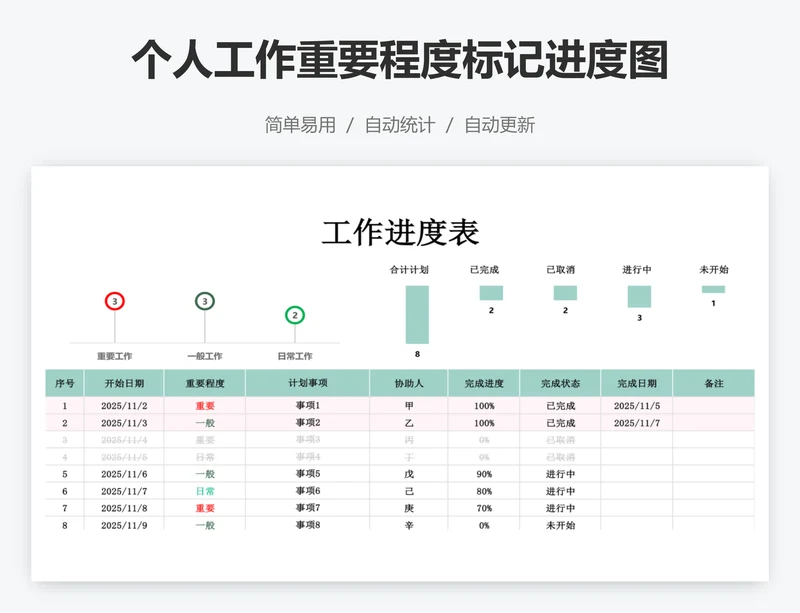800x613 pixels.
Task: Click the 事项8 plan item cell
Action: click(x=308, y=525)
